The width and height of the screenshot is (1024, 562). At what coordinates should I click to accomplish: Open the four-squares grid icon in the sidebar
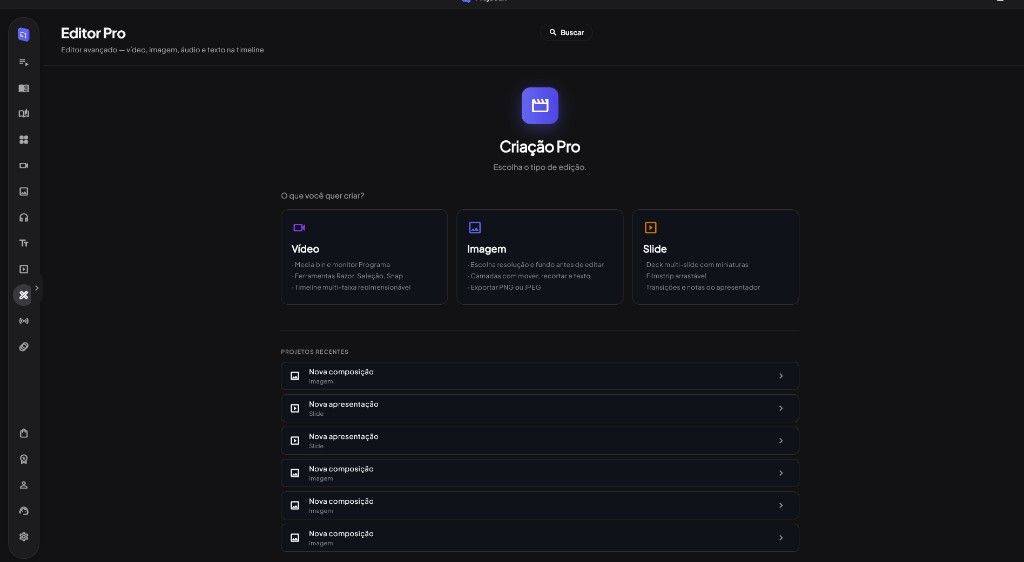[x=24, y=140]
